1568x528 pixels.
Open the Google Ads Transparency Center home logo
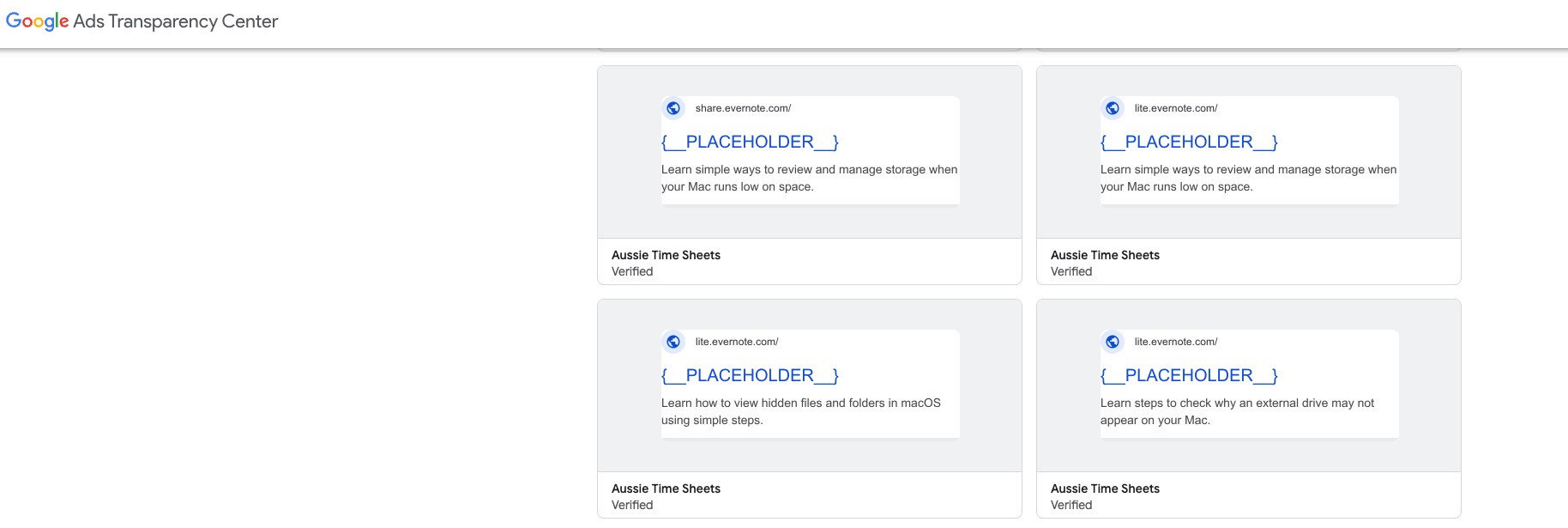pyautogui.click(x=142, y=21)
